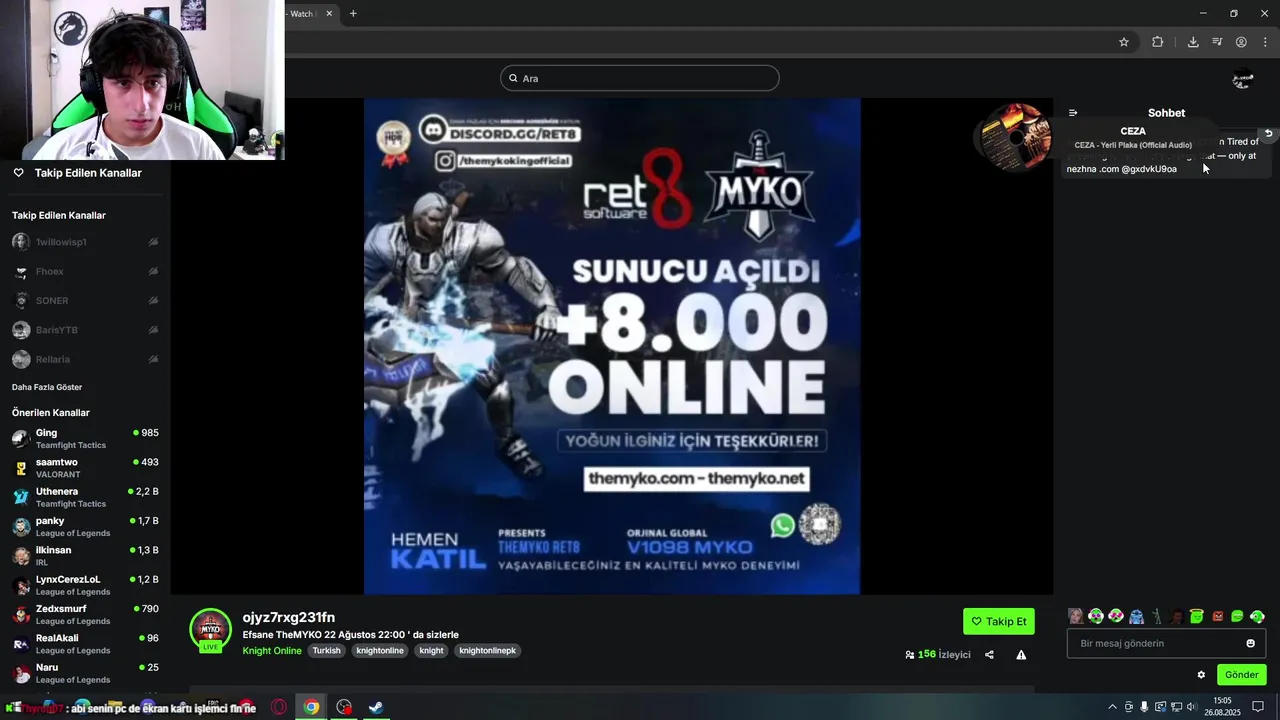Open the browser profile account icon
1280x720 pixels.
click(1241, 42)
